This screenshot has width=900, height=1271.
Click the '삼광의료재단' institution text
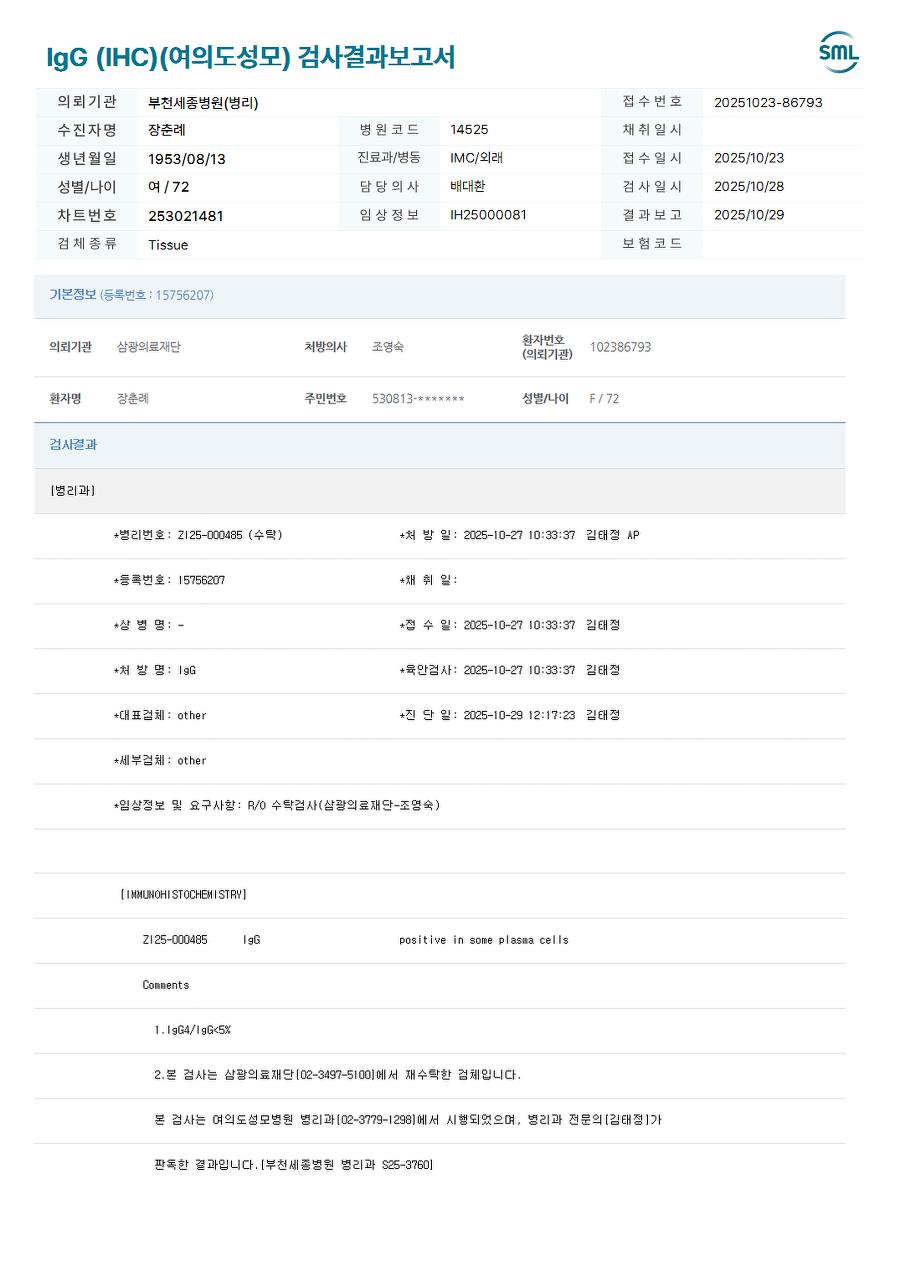149,347
